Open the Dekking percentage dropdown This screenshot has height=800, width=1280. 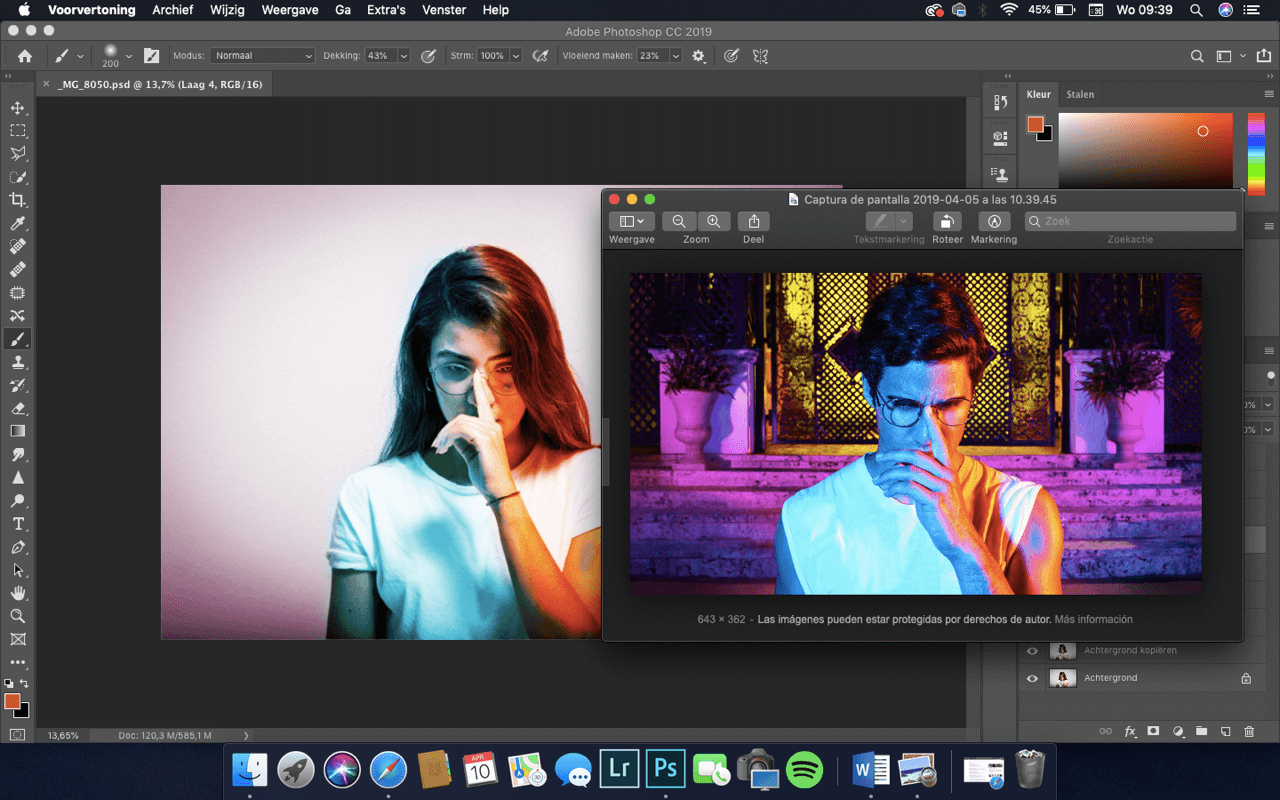[x=404, y=56]
